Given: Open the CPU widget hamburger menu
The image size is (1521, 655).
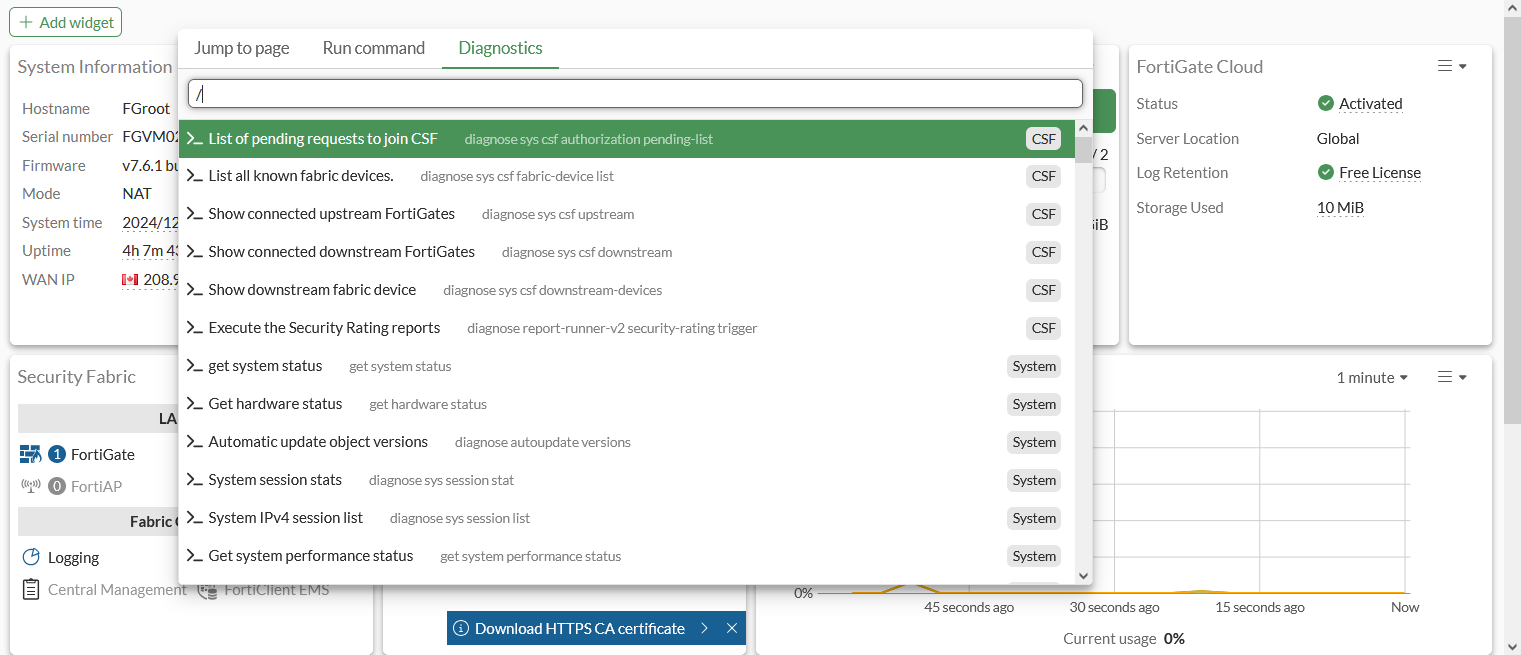Looking at the screenshot, I should [1452, 377].
